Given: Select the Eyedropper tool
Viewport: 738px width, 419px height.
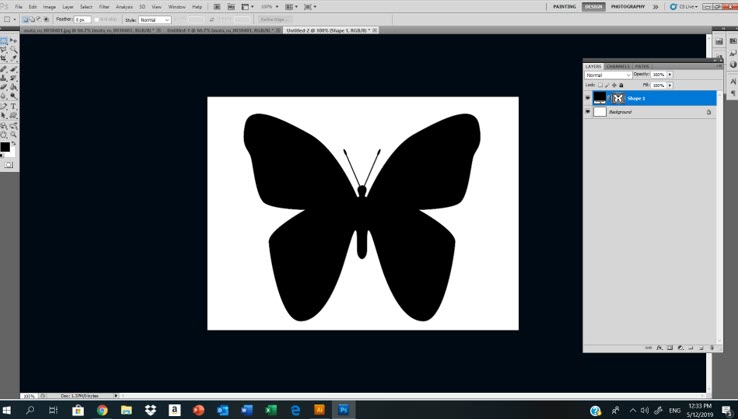Looking at the screenshot, I should 13,59.
